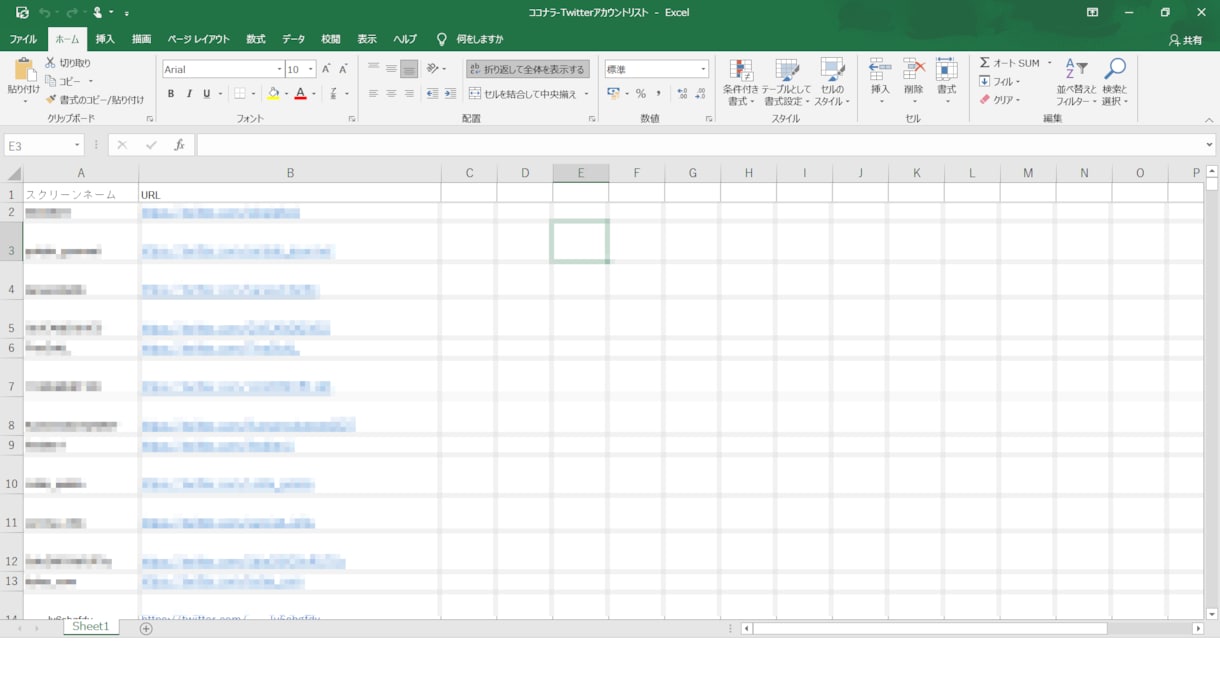Switch to the データ (Data) tab
The image size is (1220, 686).
(x=293, y=39)
